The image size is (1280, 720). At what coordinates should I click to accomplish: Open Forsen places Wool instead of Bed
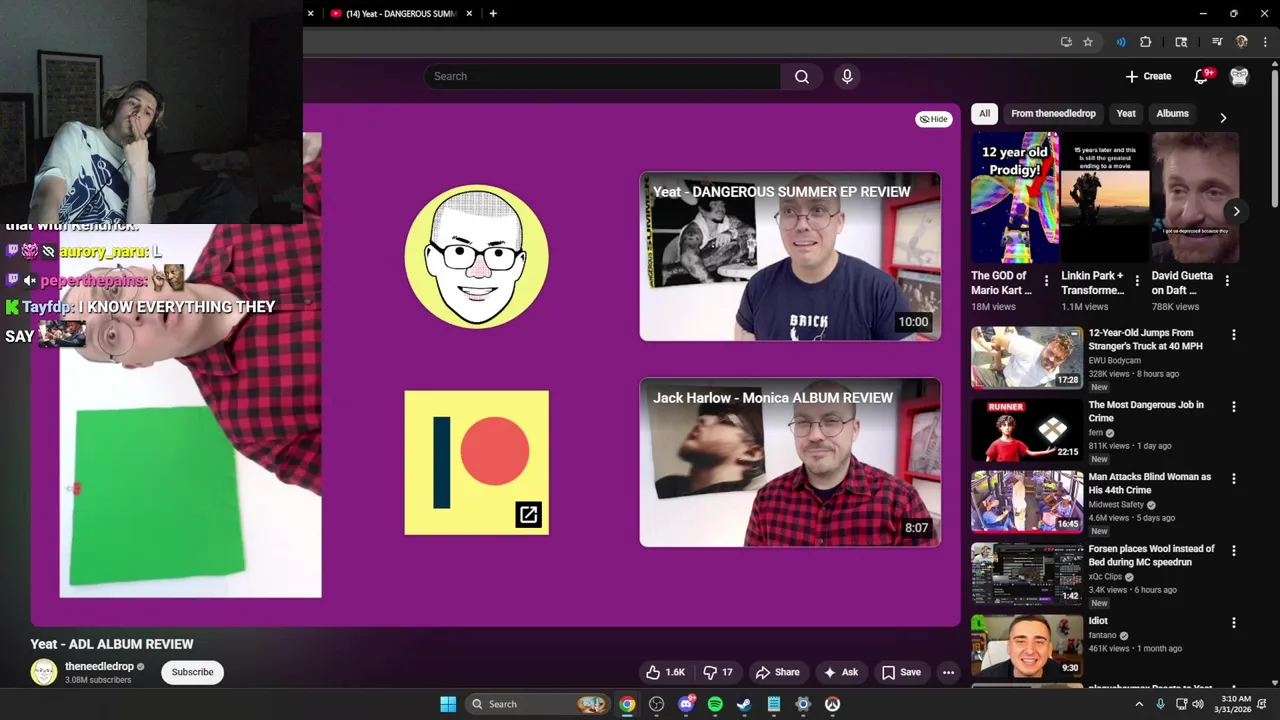tap(1027, 574)
